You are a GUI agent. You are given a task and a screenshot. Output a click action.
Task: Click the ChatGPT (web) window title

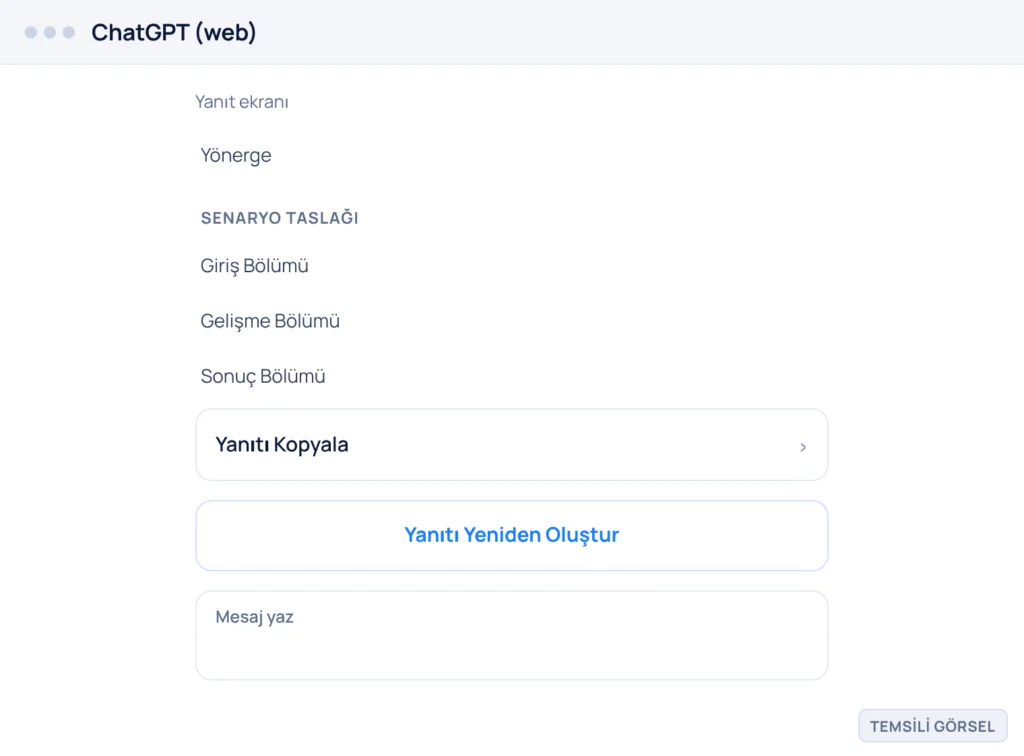pos(174,32)
